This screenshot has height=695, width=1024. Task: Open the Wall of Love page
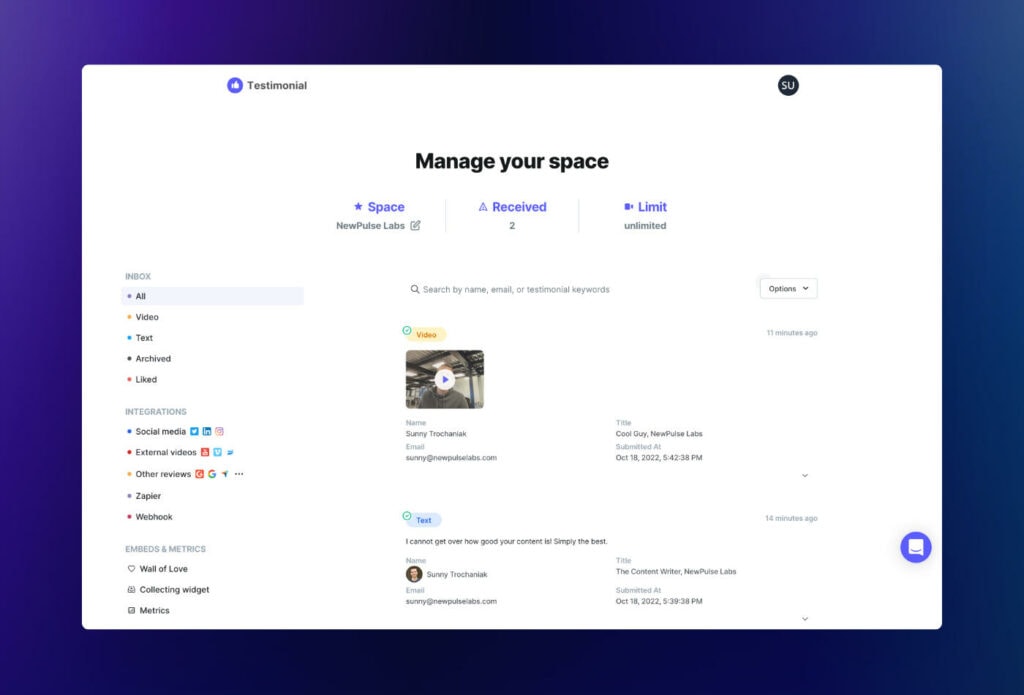click(163, 569)
